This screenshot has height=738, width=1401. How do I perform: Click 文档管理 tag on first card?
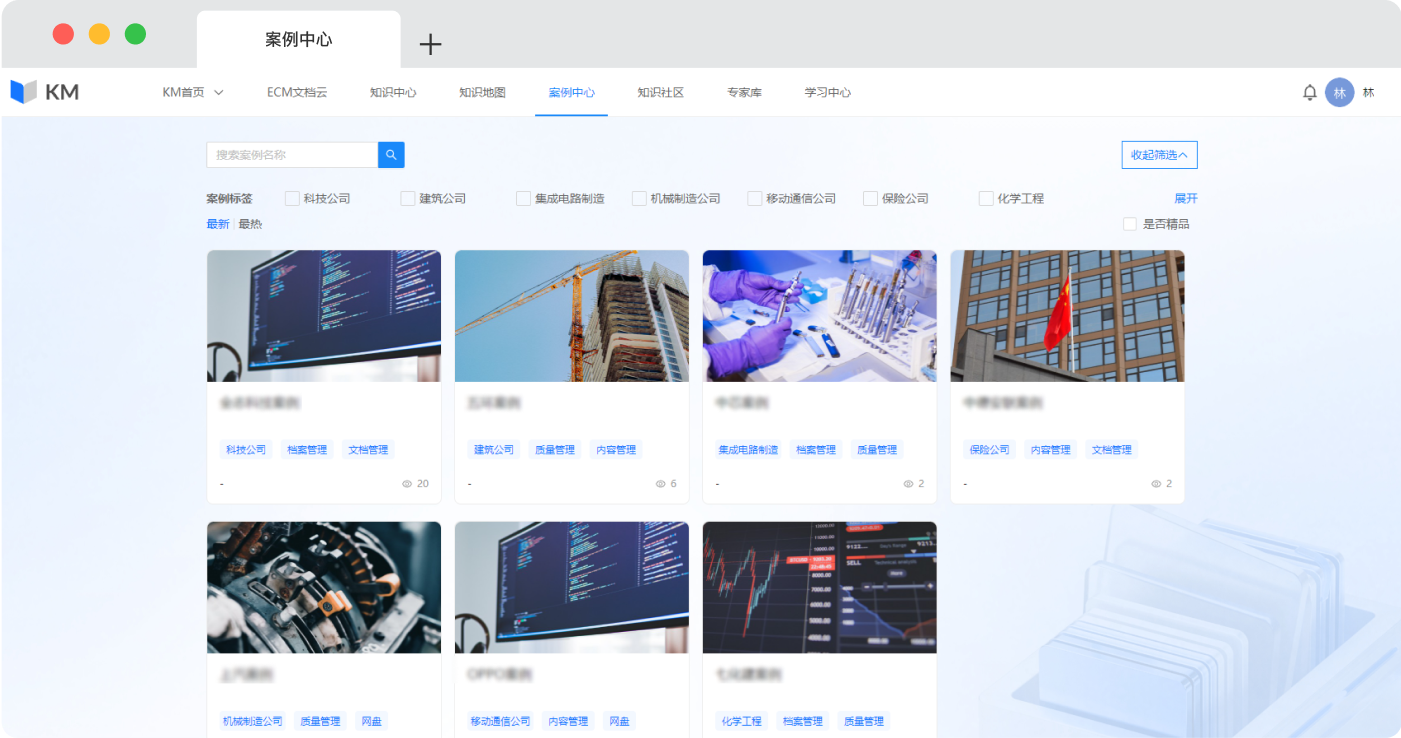click(368, 450)
